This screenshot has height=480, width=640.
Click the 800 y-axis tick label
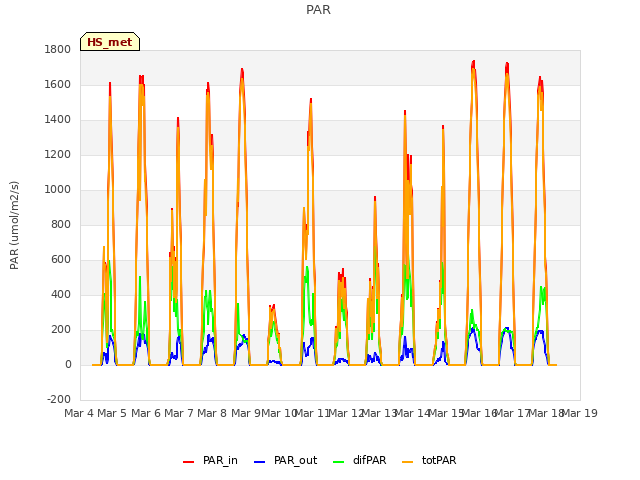(x=61, y=224)
